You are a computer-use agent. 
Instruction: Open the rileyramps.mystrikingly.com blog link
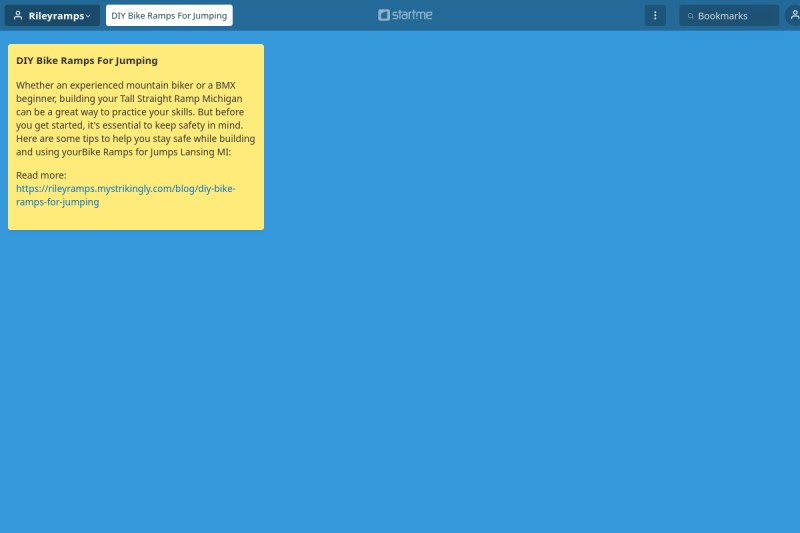point(126,195)
